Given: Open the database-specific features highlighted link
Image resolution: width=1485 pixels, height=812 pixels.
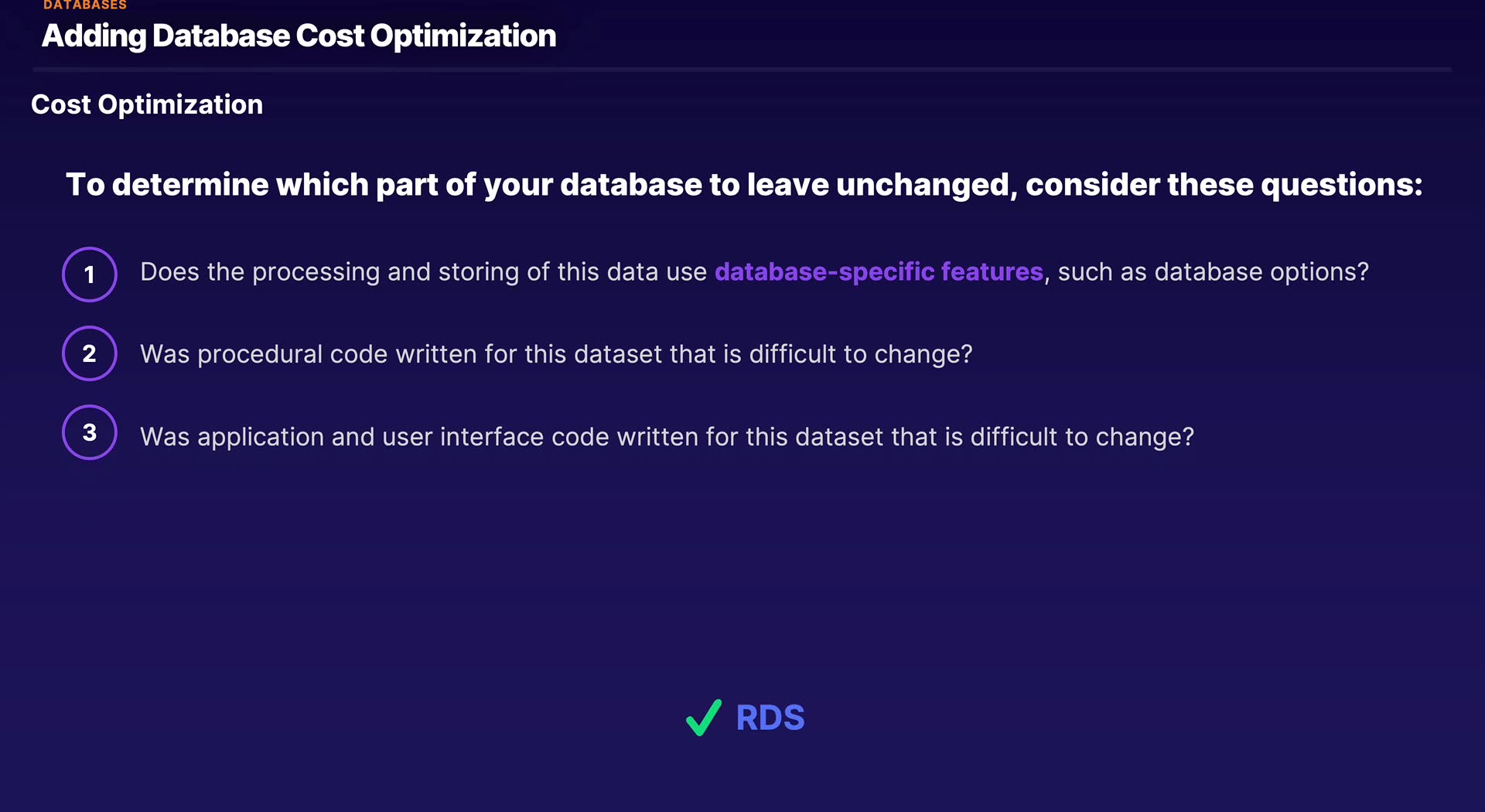Looking at the screenshot, I should pyautogui.click(x=879, y=272).
